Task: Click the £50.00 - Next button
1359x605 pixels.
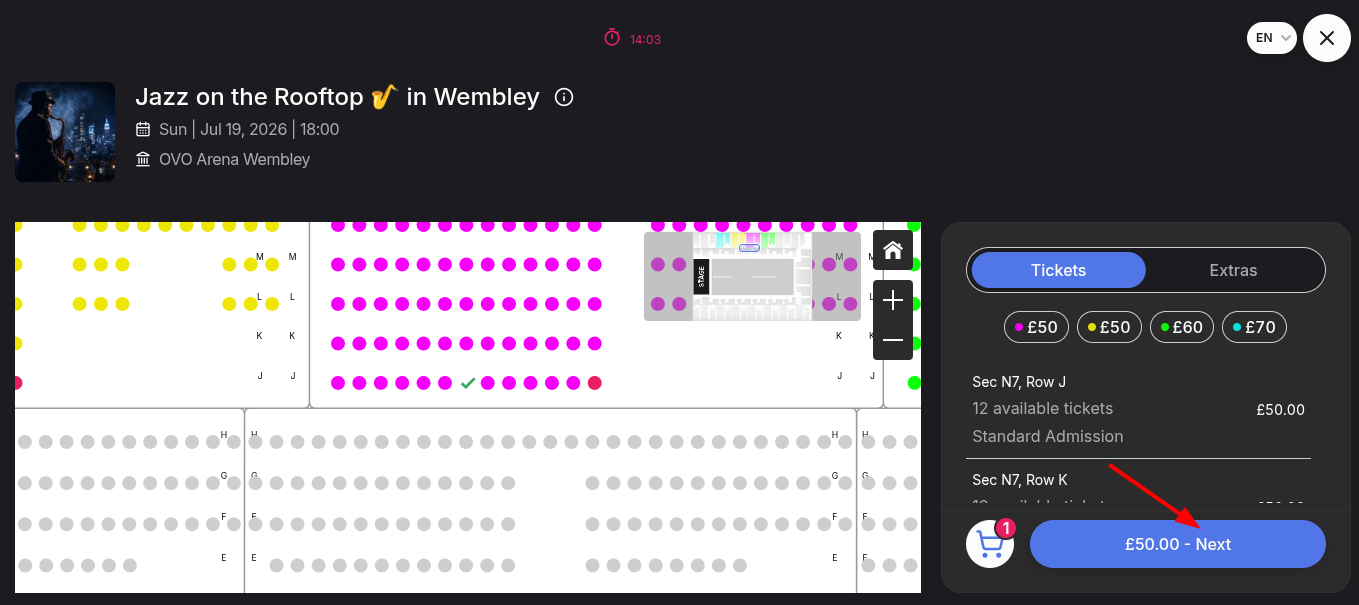Action: 1178,544
